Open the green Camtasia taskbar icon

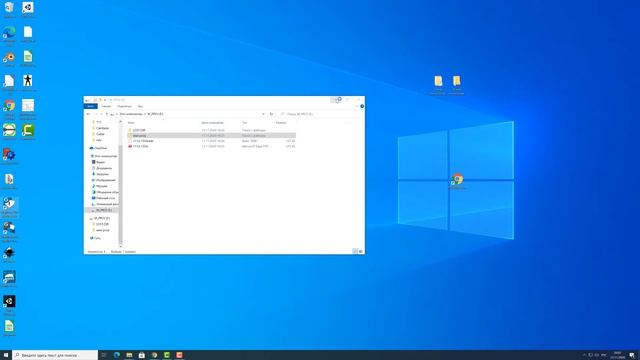pyautogui.click(x=167, y=355)
